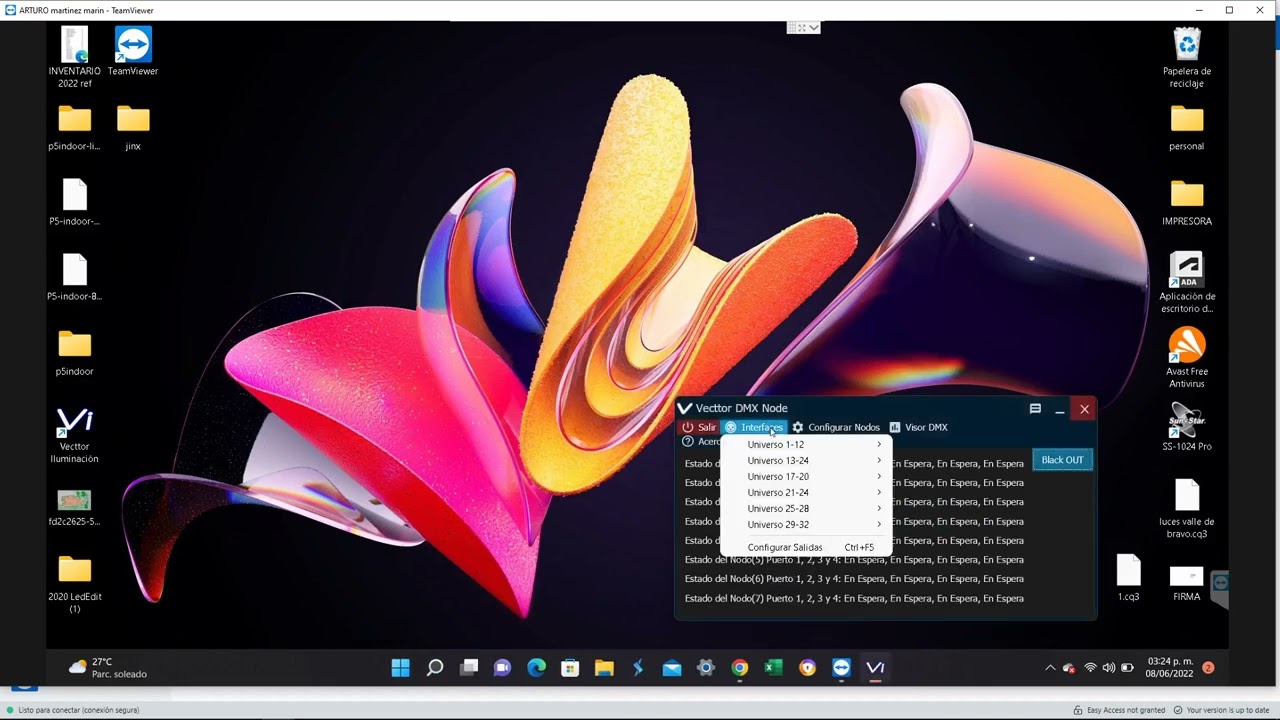
Task: Select the p5indoor-li... folder on desktop
Action: coord(75,127)
